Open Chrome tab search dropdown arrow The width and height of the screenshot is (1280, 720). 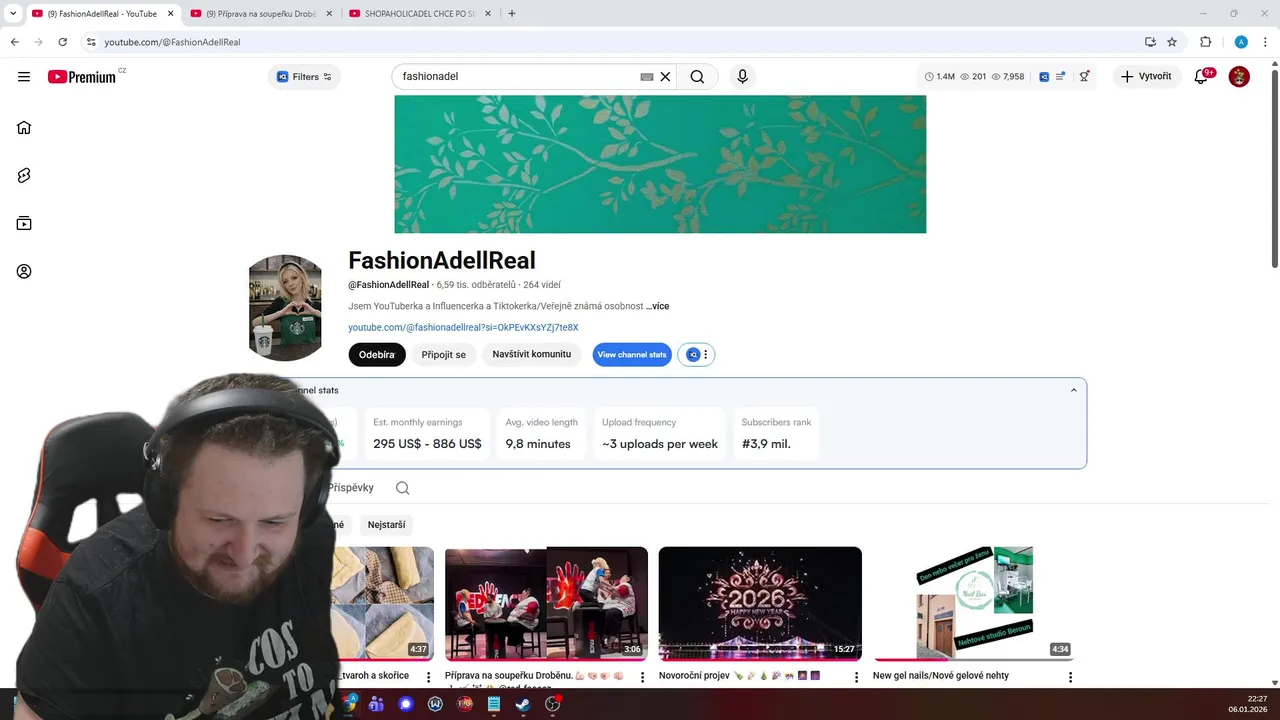13,13
